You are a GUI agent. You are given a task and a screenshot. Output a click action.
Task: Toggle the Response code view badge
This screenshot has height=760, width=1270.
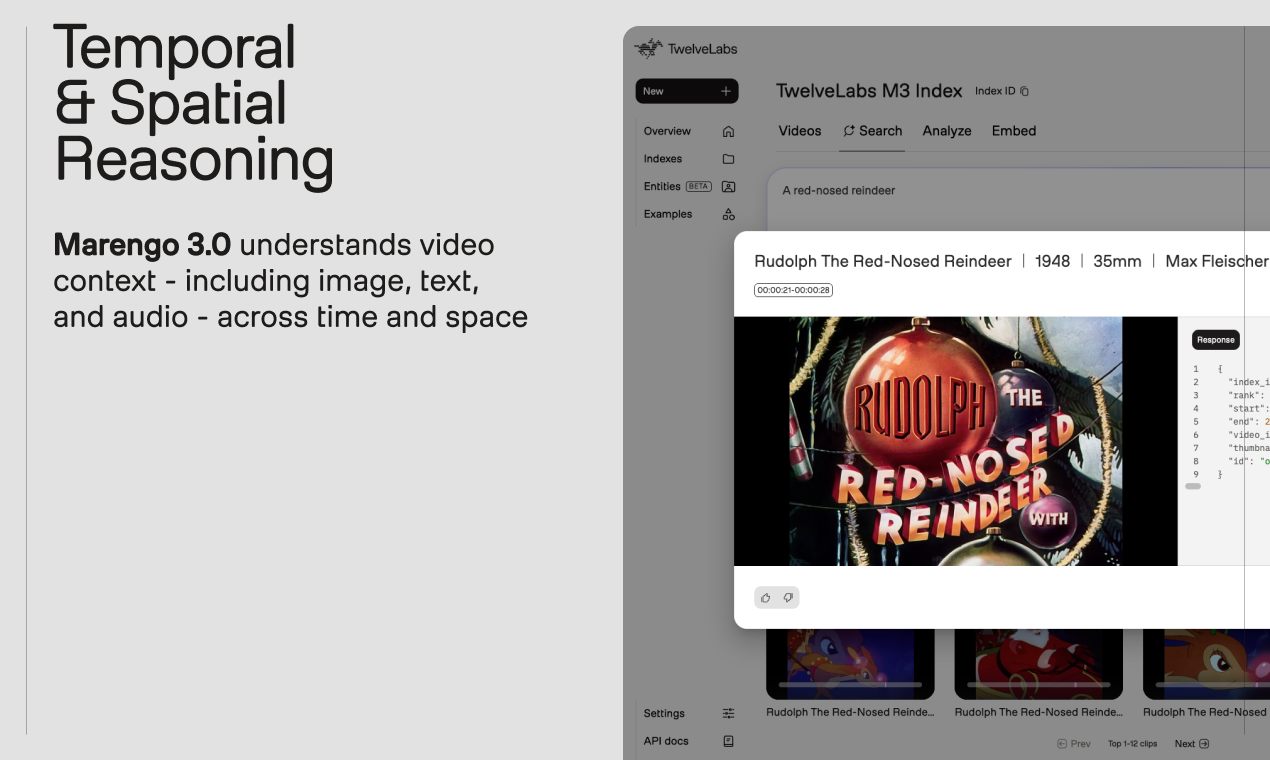coord(1215,339)
